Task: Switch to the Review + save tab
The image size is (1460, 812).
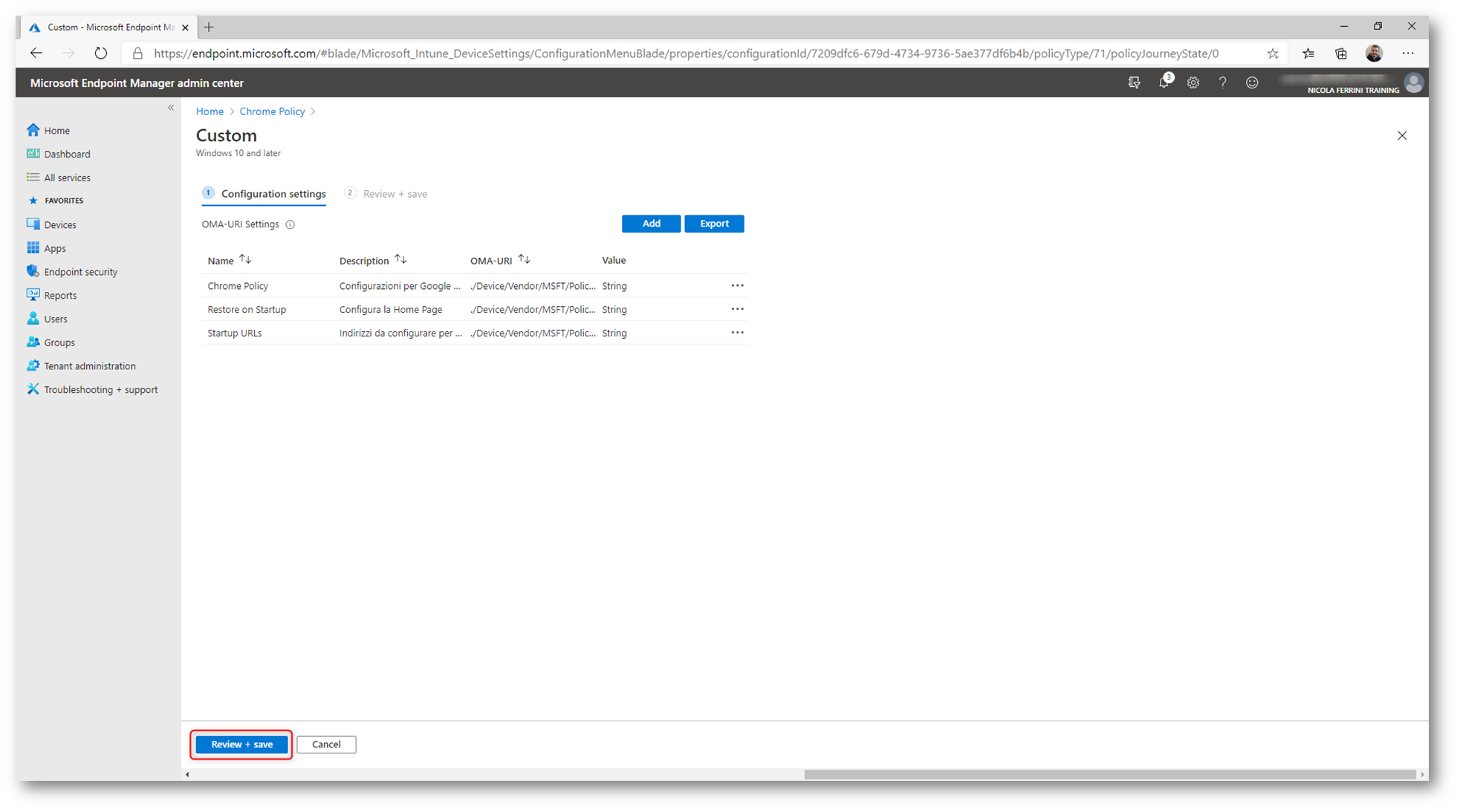Action: coord(386,194)
